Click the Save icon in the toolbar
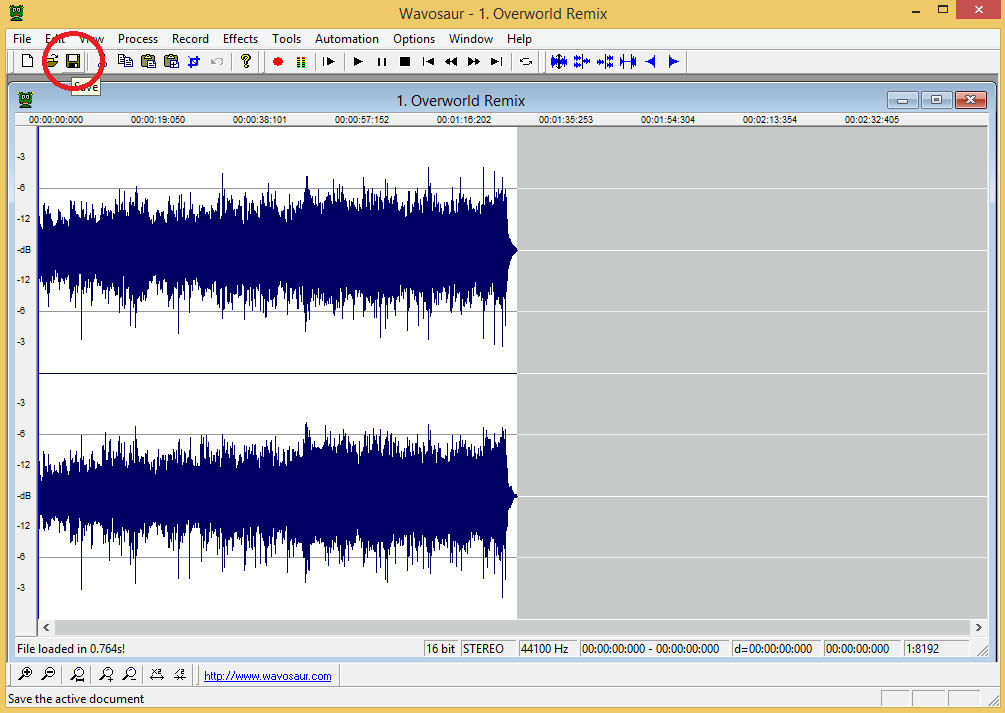 coord(73,62)
